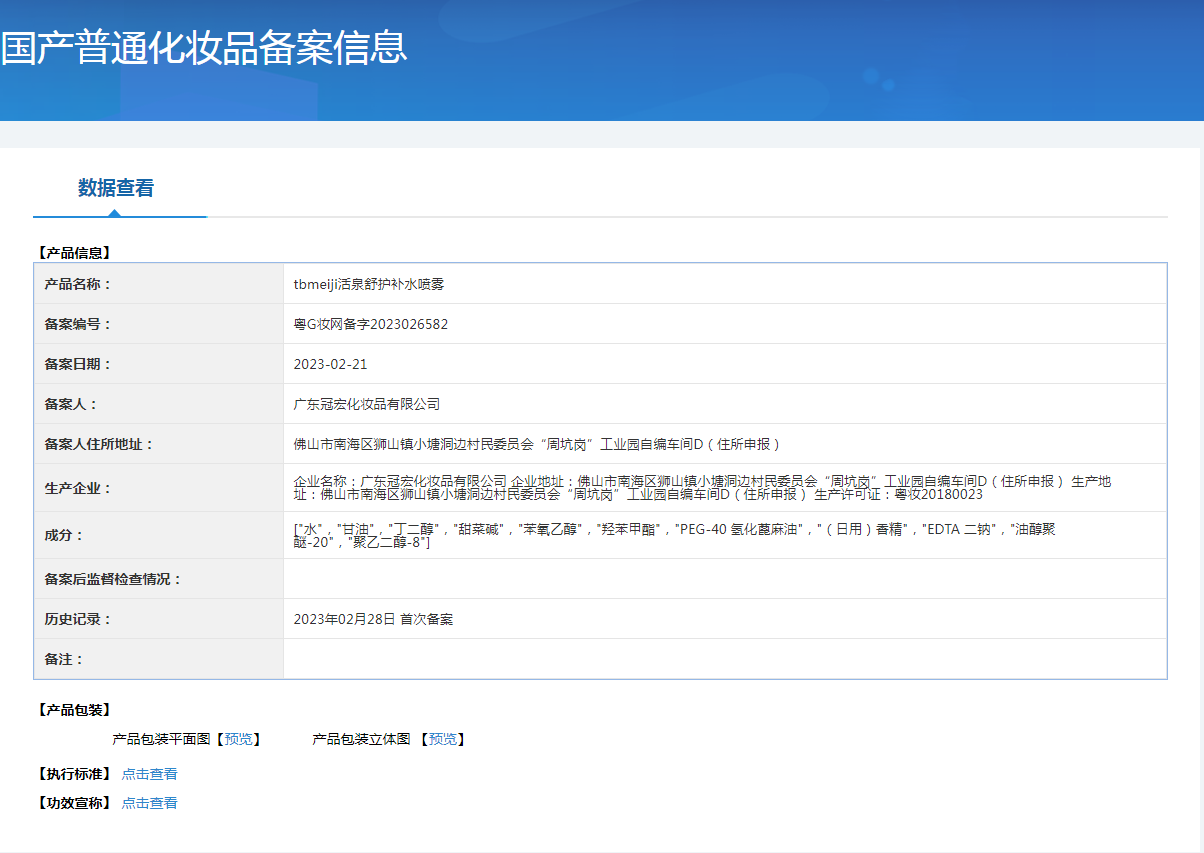Open 点击查看 next to 功效宣称
The width and height of the screenshot is (1204, 853).
pyautogui.click(x=150, y=803)
